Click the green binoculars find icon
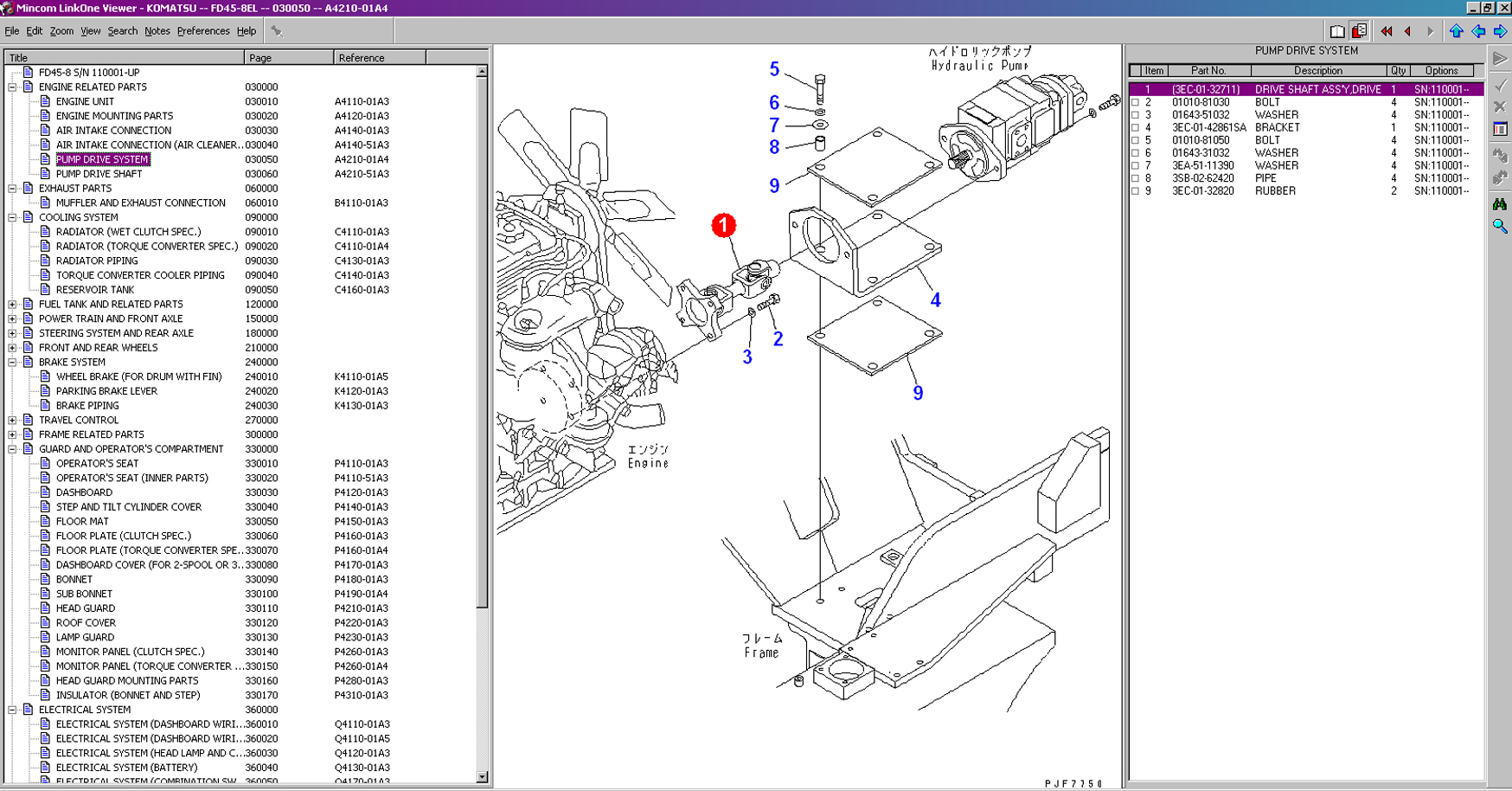This screenshot has width=1512, height=791. 1500,204
